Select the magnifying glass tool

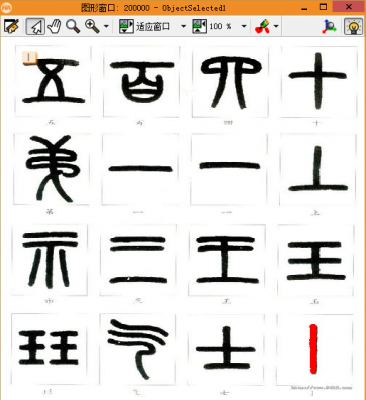coord(73,26)
